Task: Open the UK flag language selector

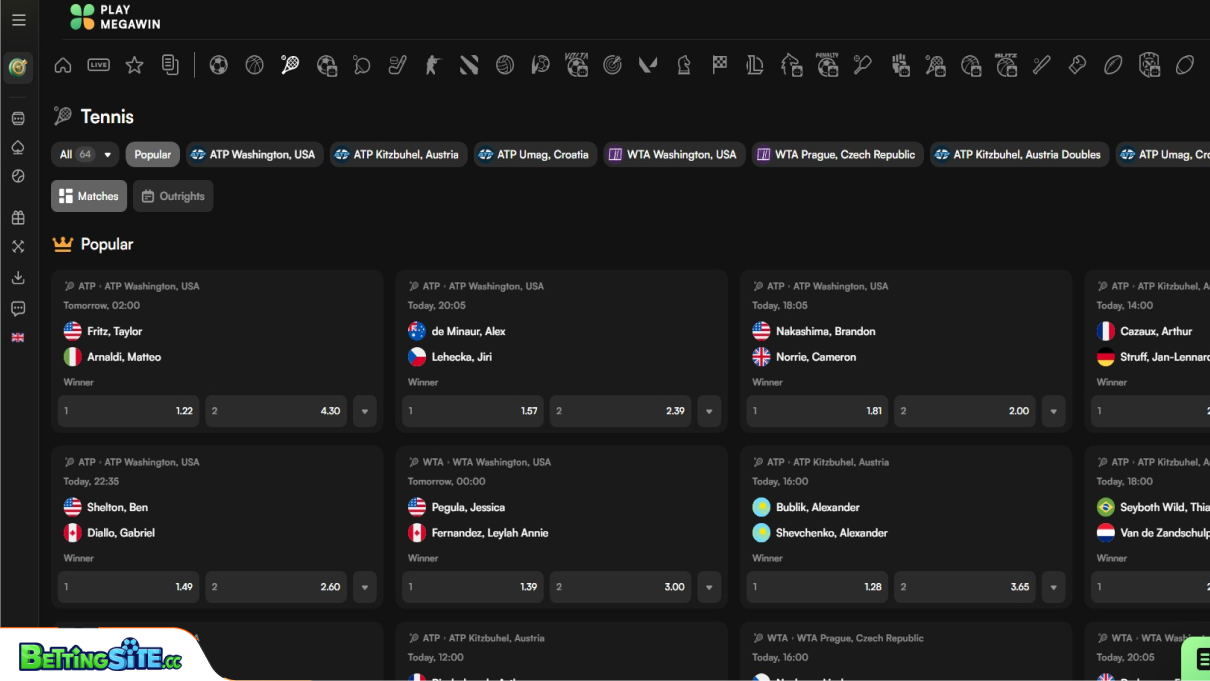Action: coord(18,338)
